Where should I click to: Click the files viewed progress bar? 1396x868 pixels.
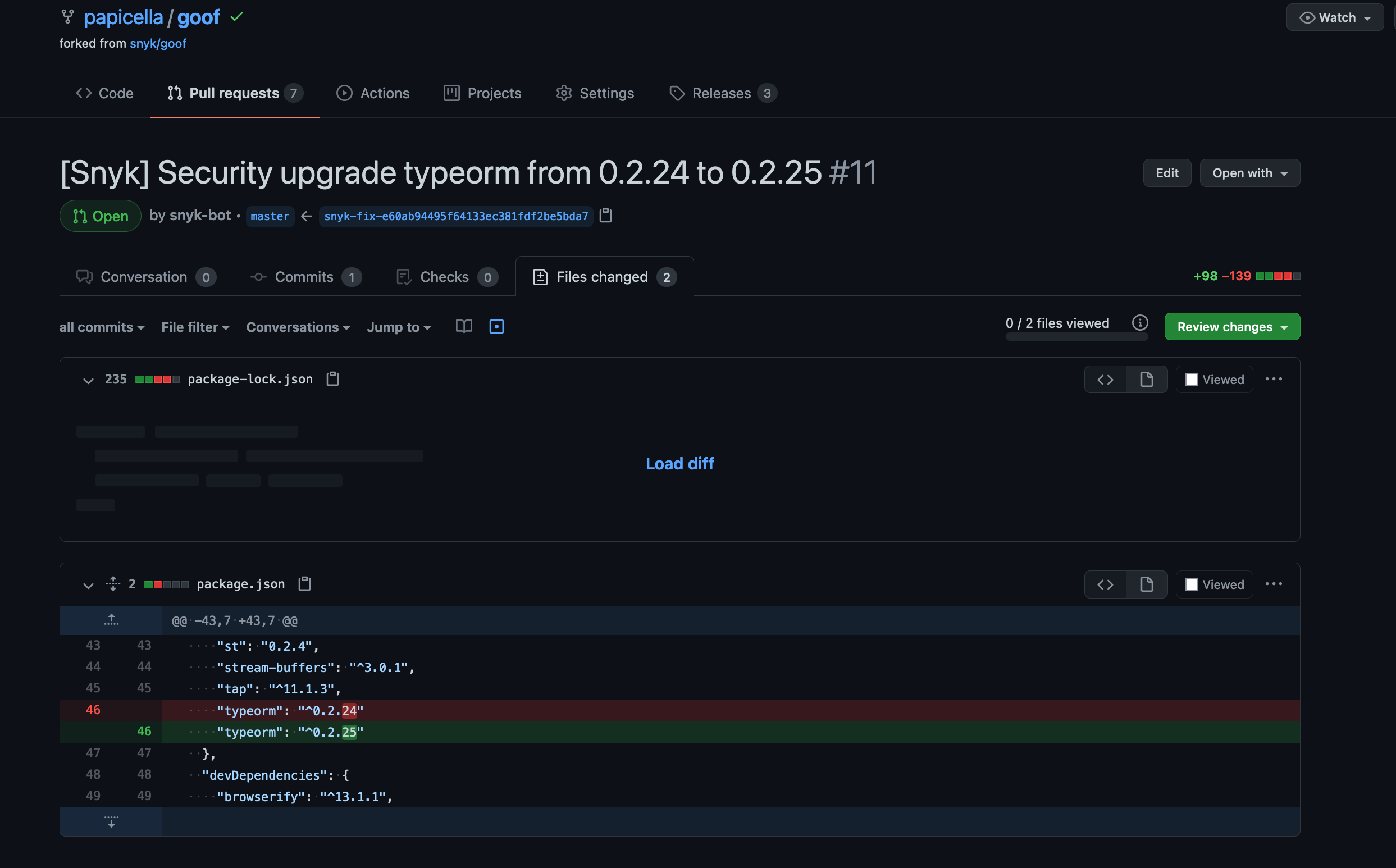[1076, 337]
